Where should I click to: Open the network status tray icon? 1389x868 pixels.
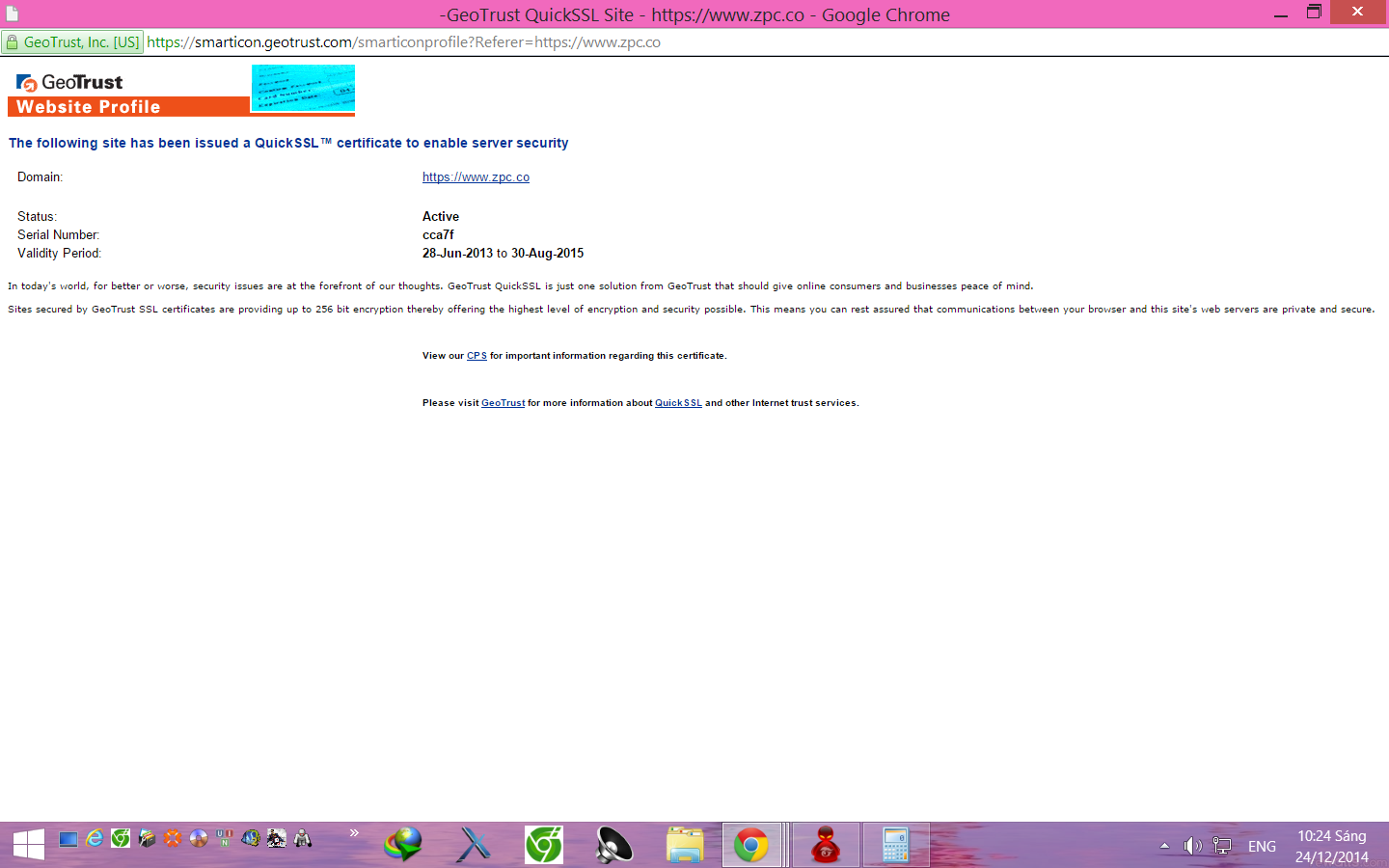[1222, 846]
